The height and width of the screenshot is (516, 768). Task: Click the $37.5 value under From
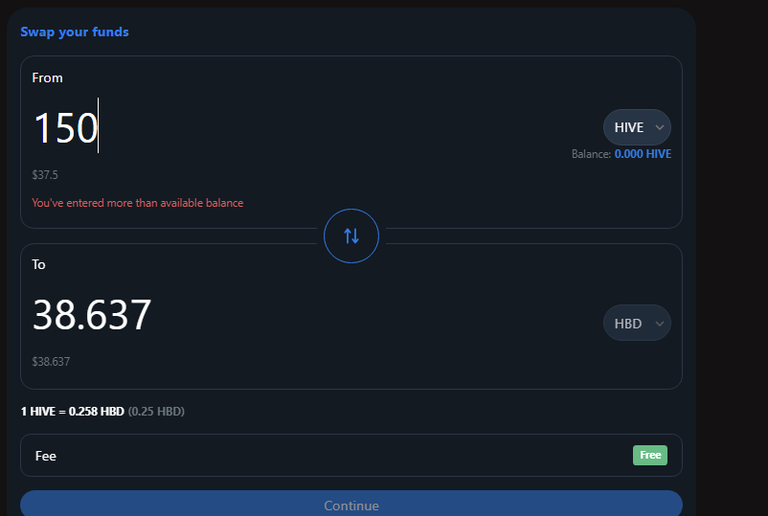tap(45, 175)
